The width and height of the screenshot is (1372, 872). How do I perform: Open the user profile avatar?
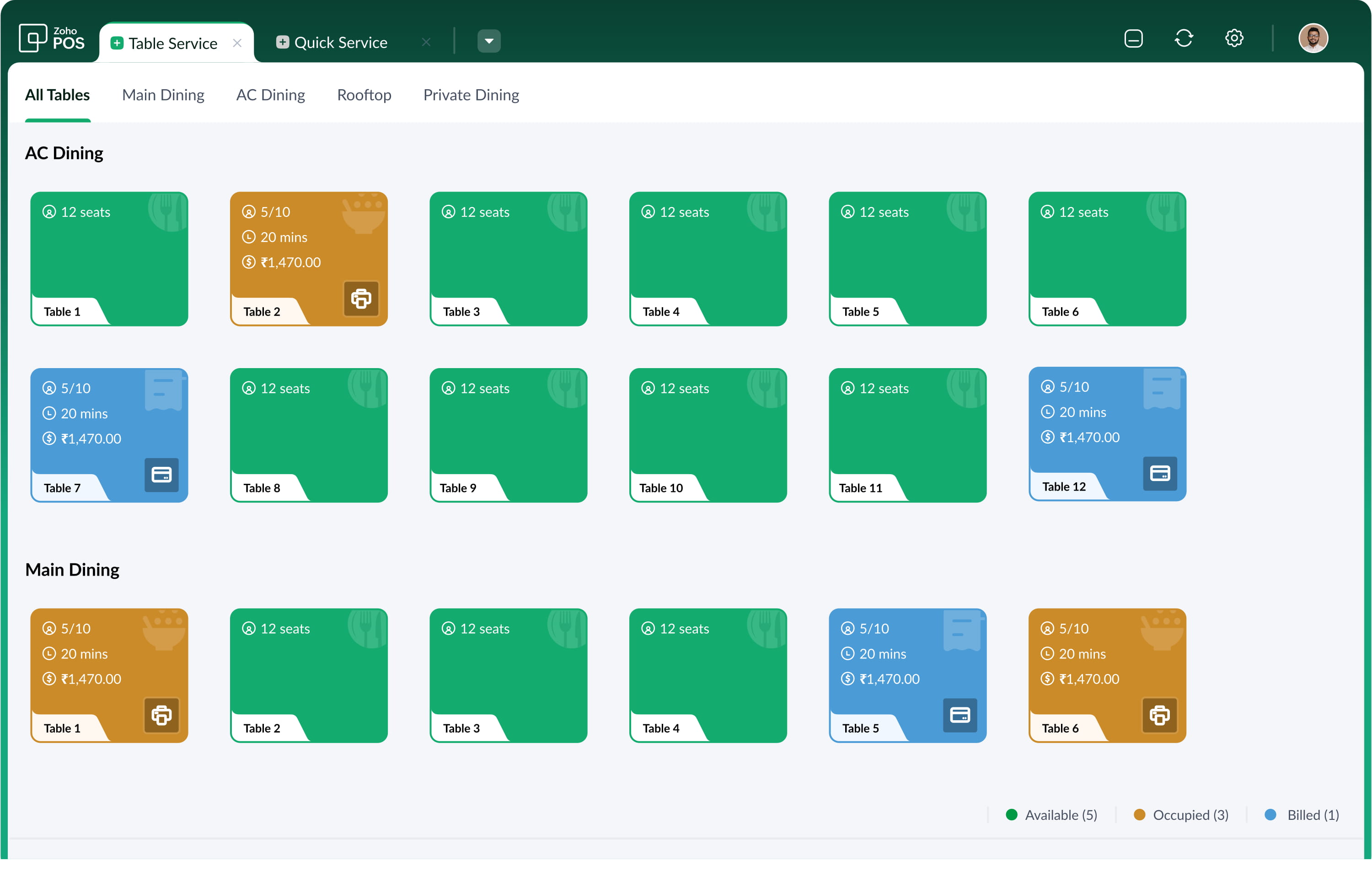[x=1313, y=39]
